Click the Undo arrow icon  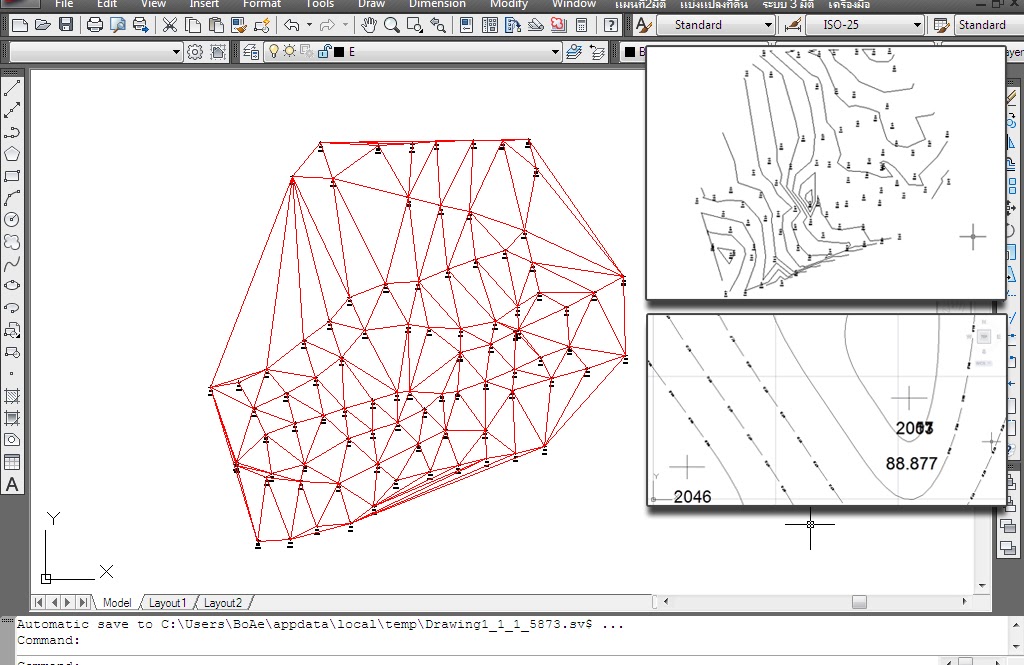point(291,25)
